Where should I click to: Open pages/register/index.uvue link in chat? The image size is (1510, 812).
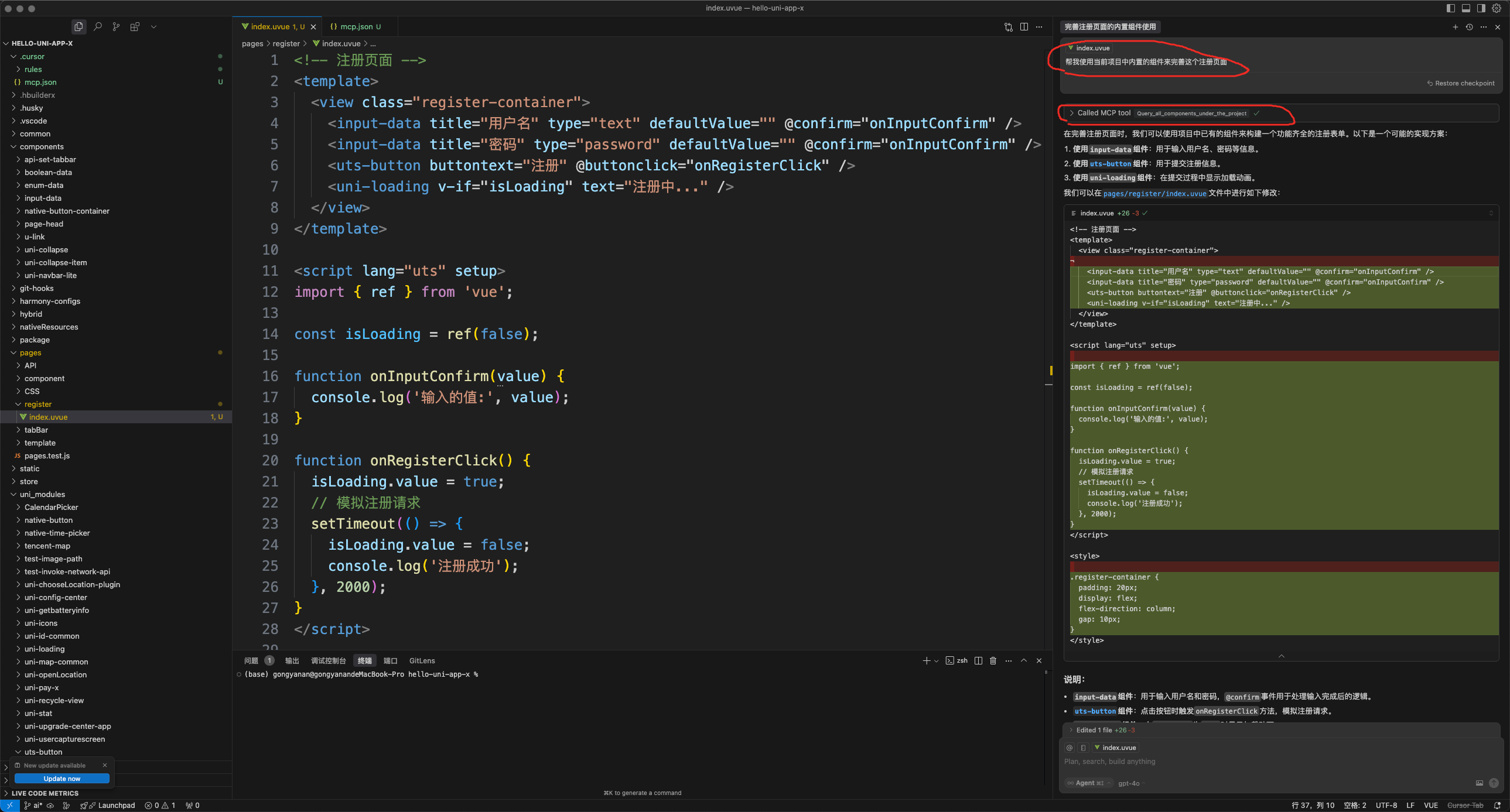(x=1155, y=193)
